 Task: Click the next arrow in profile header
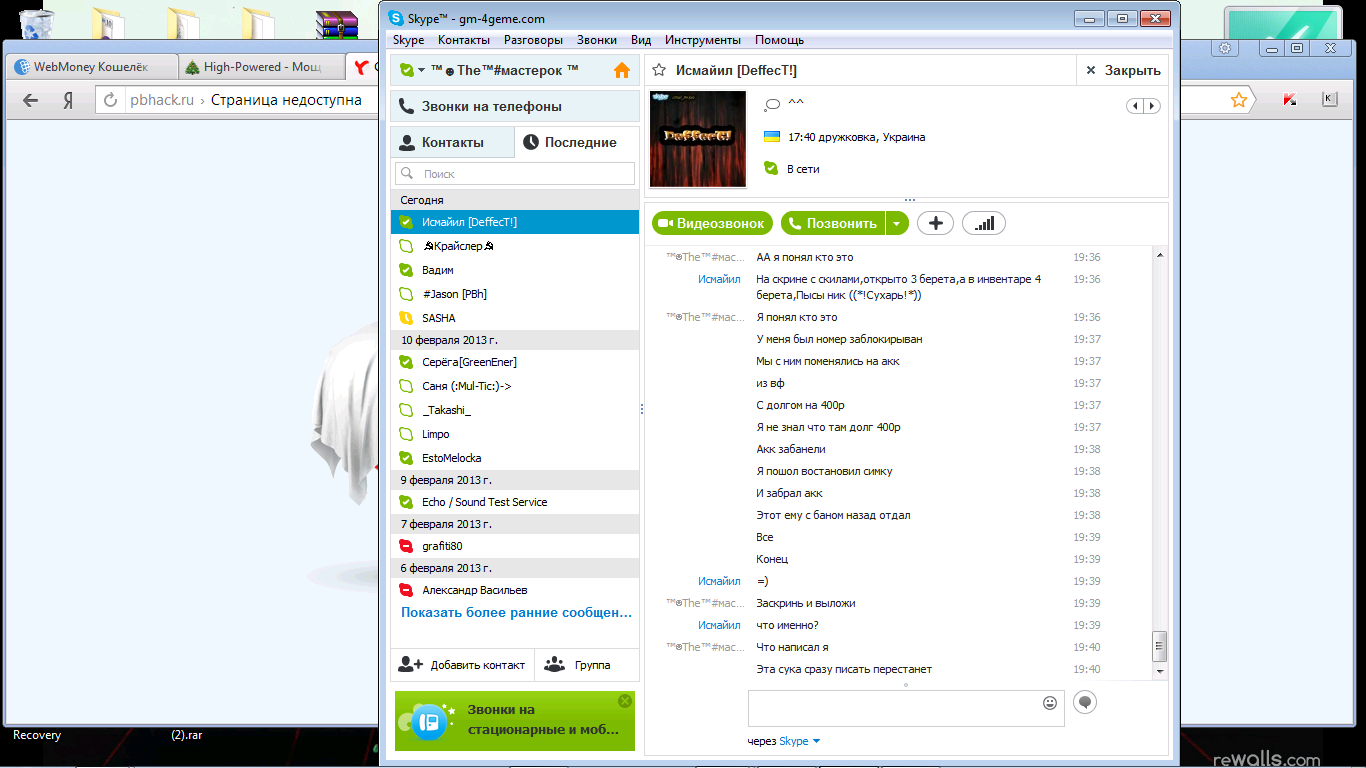coord(1152,105)
